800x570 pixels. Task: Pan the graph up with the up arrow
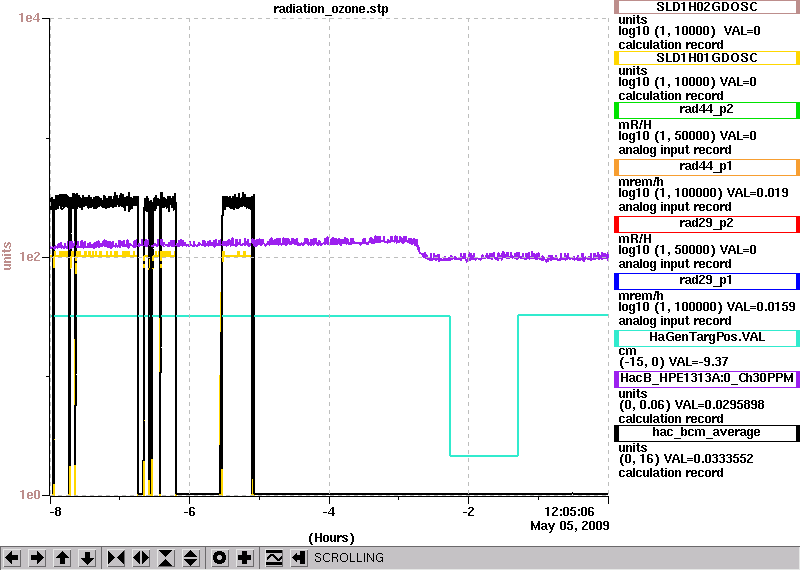click(x=62, y=558)
